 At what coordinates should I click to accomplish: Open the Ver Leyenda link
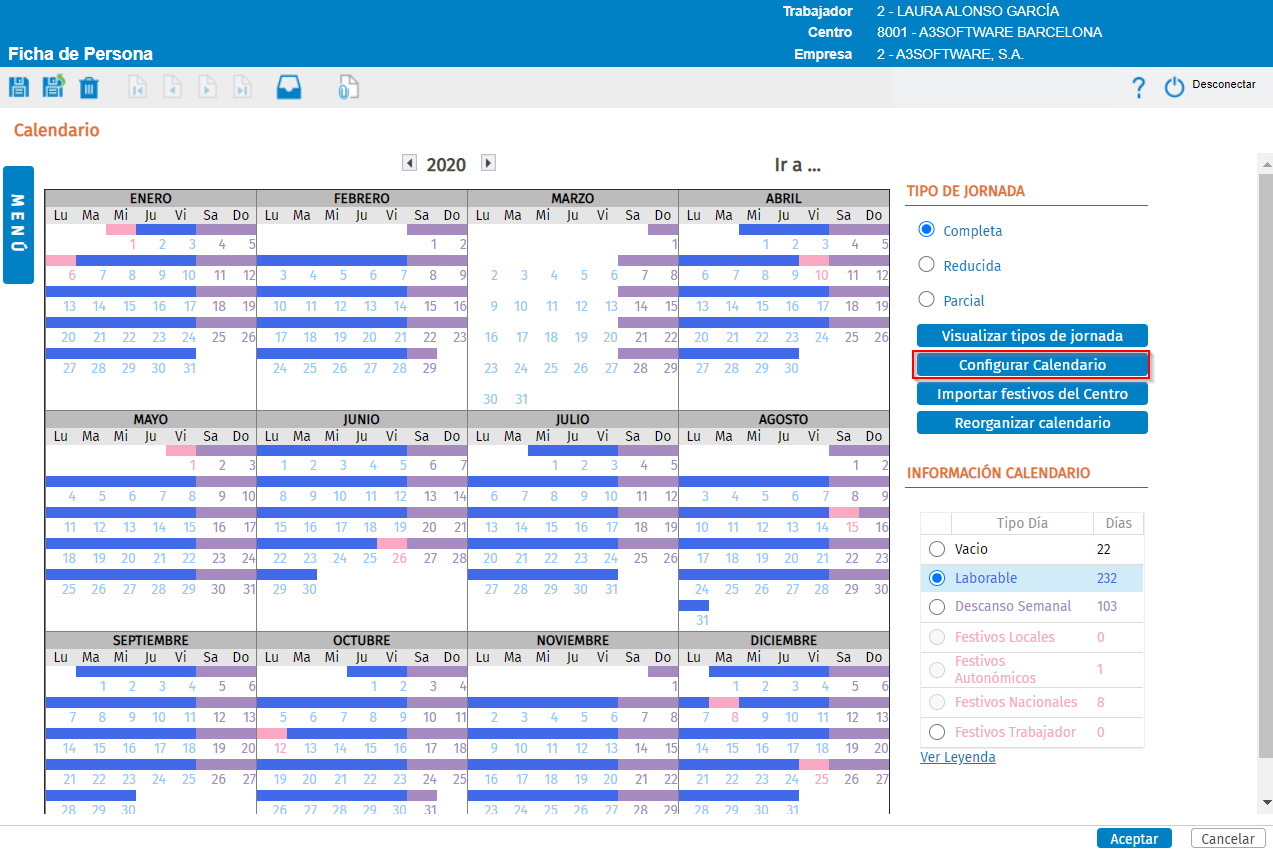point(958,757)
